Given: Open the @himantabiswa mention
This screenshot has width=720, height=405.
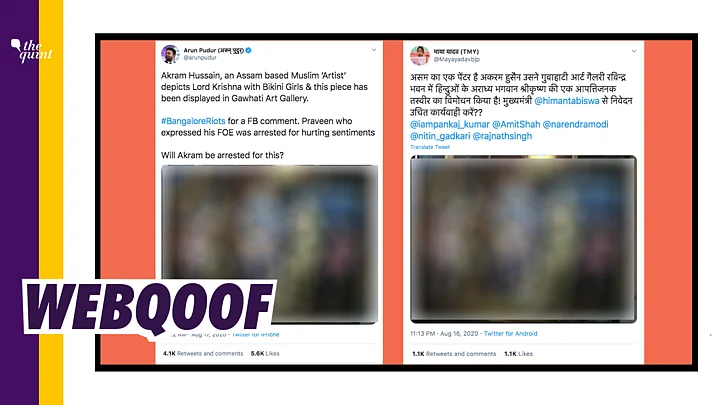Looking at the screenshot, I should (x=567, y=101).
